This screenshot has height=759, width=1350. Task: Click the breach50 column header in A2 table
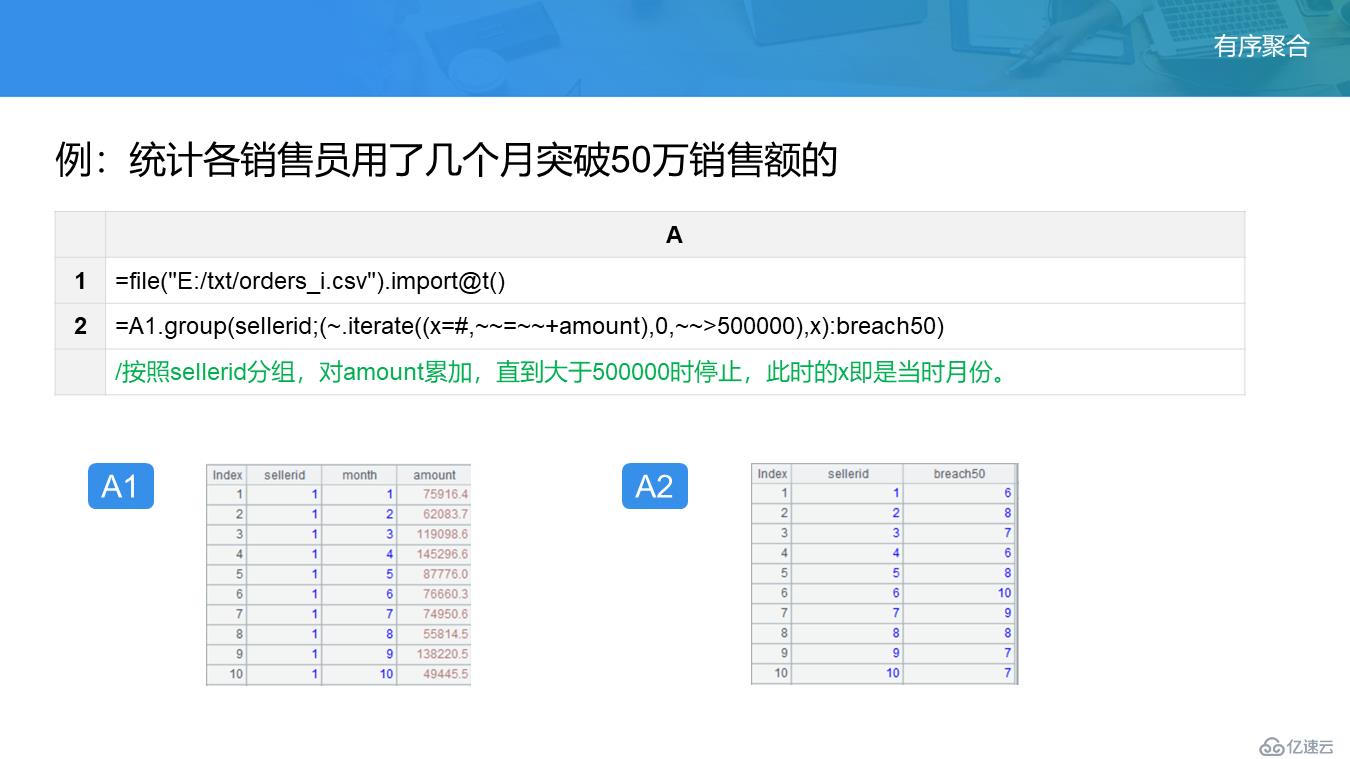(959, 474)
